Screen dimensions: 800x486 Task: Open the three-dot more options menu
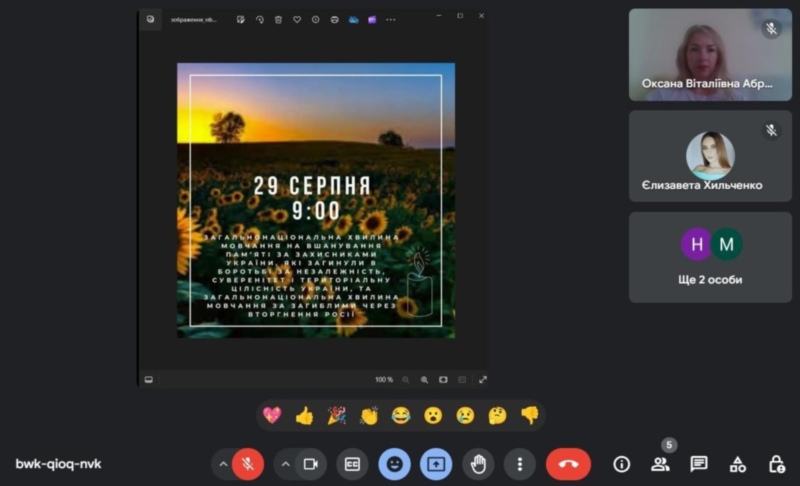click(519, 464)
